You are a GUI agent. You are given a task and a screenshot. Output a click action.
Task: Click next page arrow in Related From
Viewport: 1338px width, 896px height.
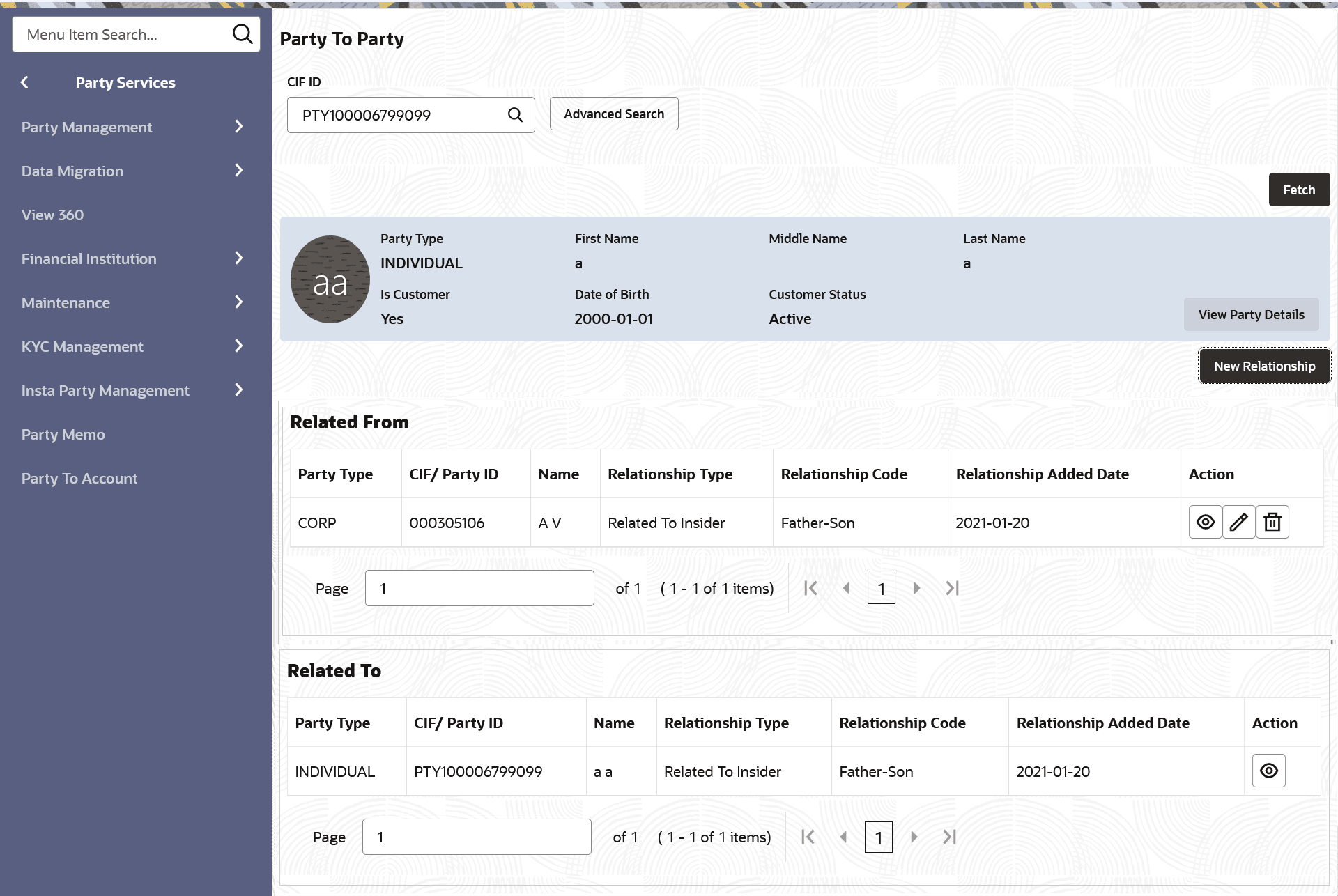pos(917,588)
